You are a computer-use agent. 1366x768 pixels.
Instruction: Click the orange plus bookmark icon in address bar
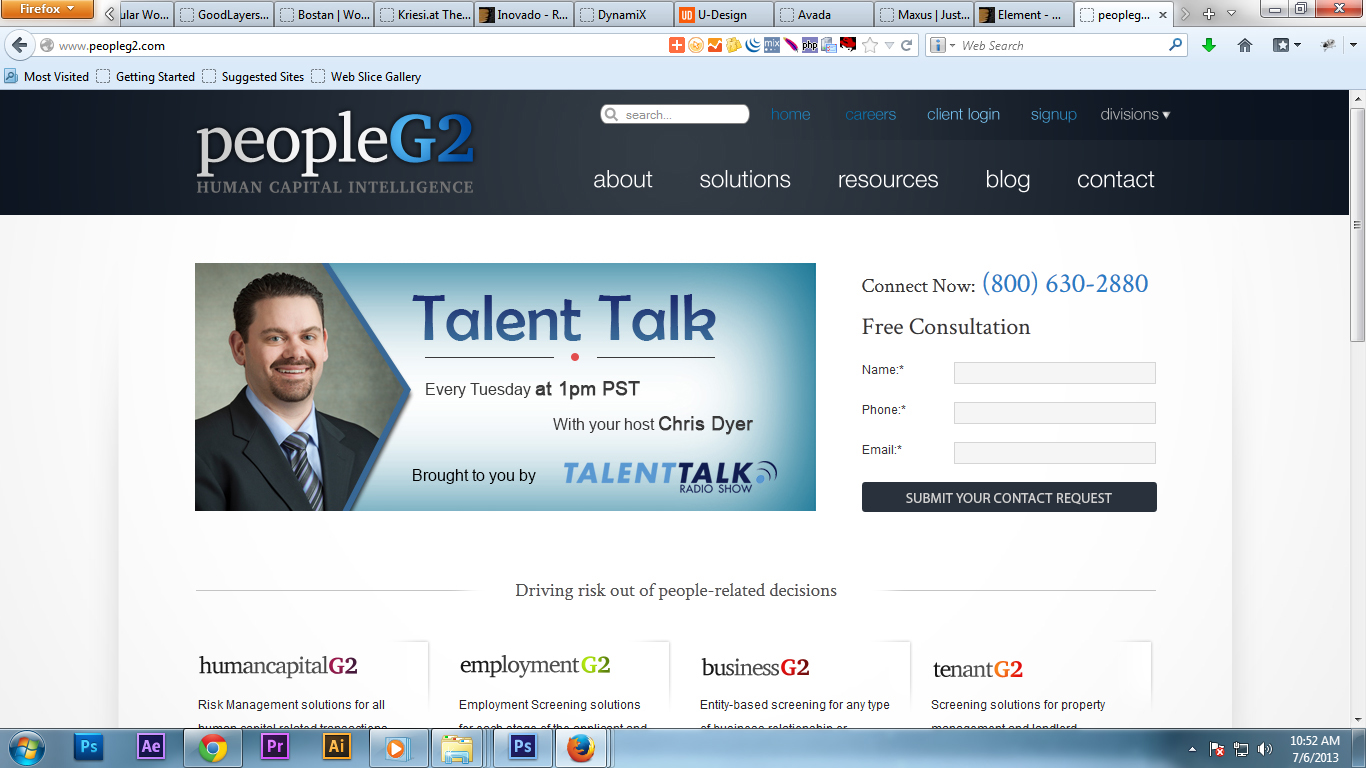tap(677, 45)
